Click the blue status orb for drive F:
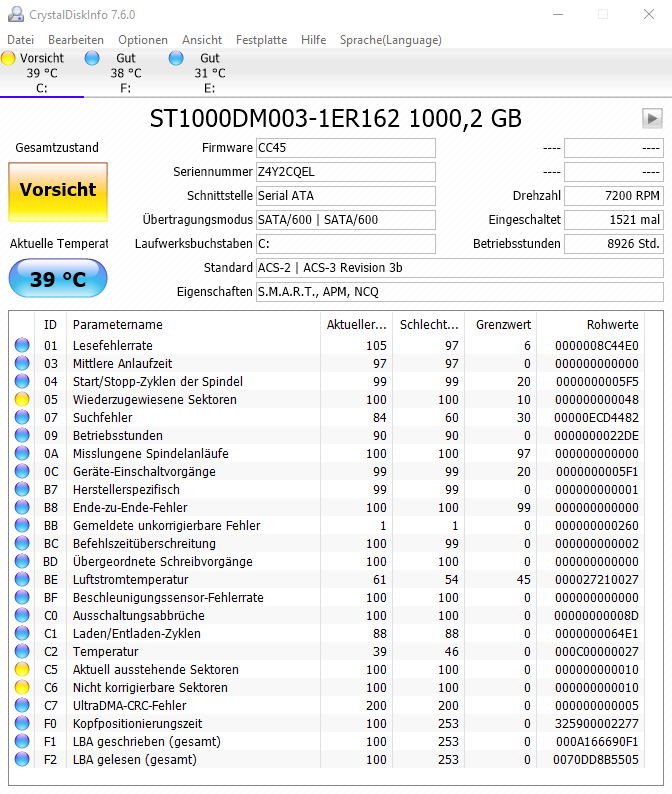Screen dimensions: 672x794 (92, 58)
